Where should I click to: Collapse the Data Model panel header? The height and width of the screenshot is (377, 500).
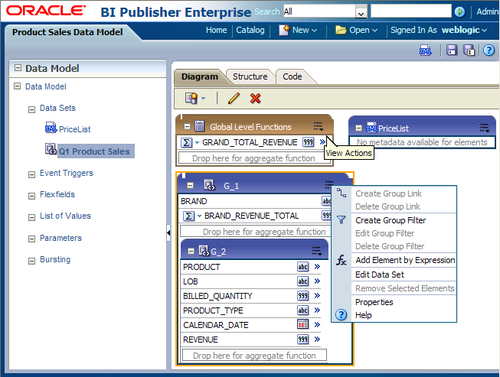(18, 68)
